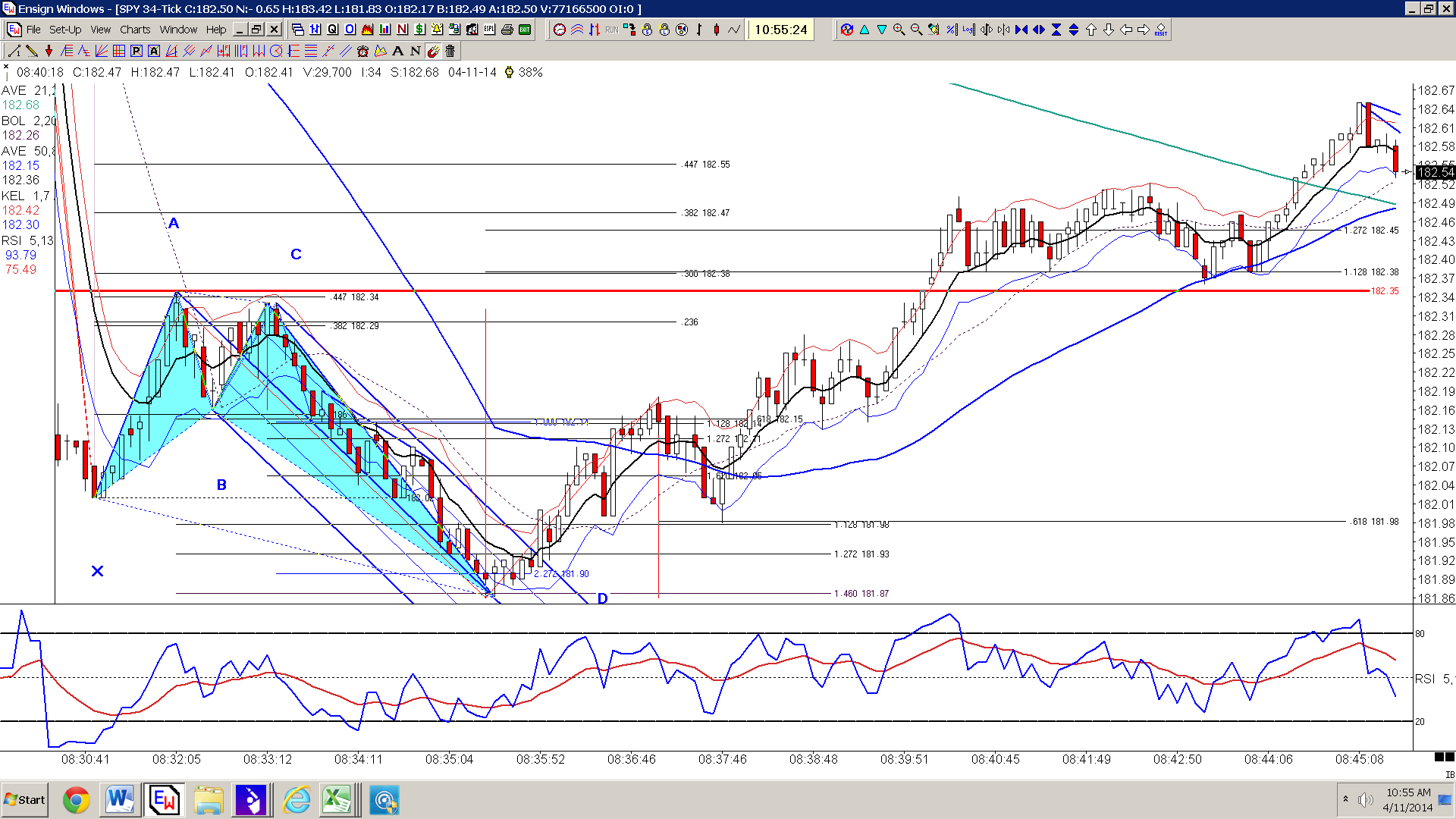Switch to line chart style icon
1456x819 pixels.
(734, 30)
